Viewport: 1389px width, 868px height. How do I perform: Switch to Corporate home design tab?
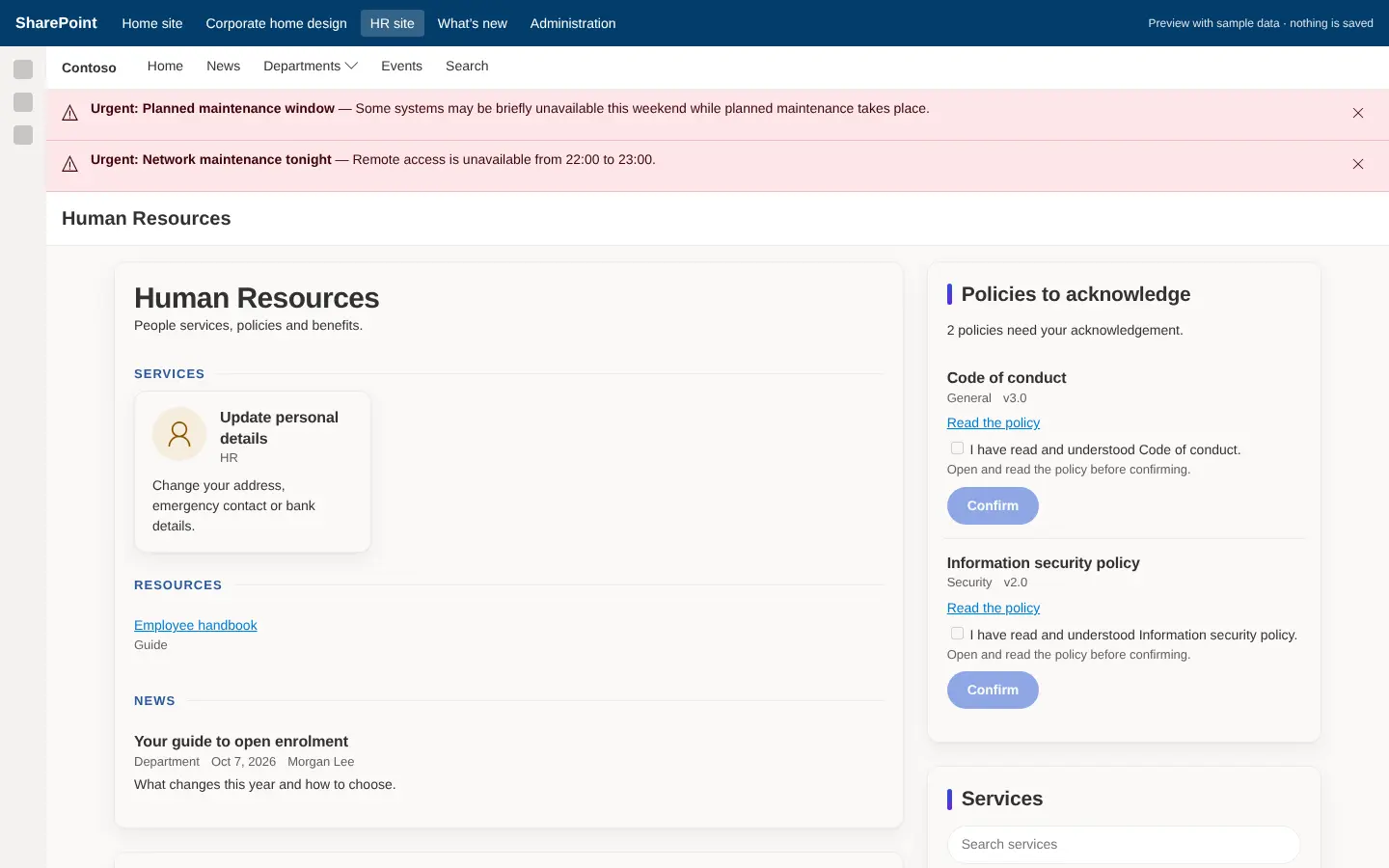point(276,23)
